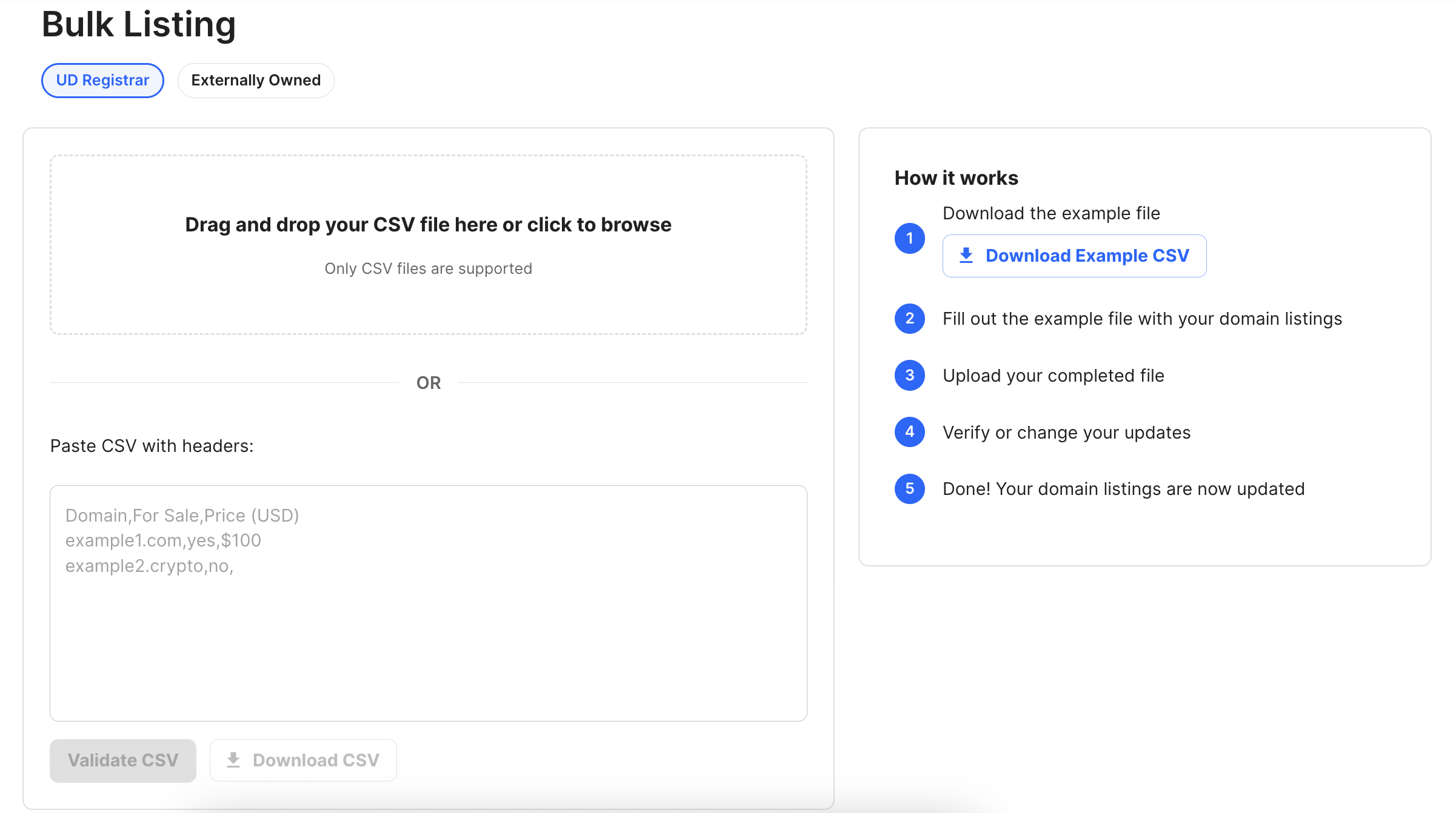Click the step 2 number circle

pyautogui.click(x=909, y=319)
